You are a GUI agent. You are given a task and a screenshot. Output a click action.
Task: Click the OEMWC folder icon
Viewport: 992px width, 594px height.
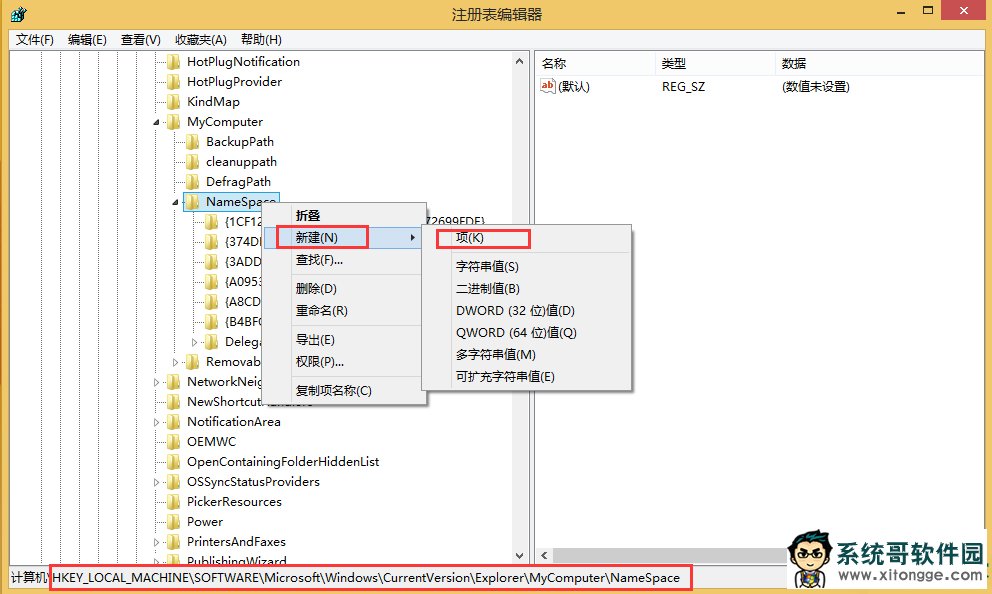click(x=174, y=442)
